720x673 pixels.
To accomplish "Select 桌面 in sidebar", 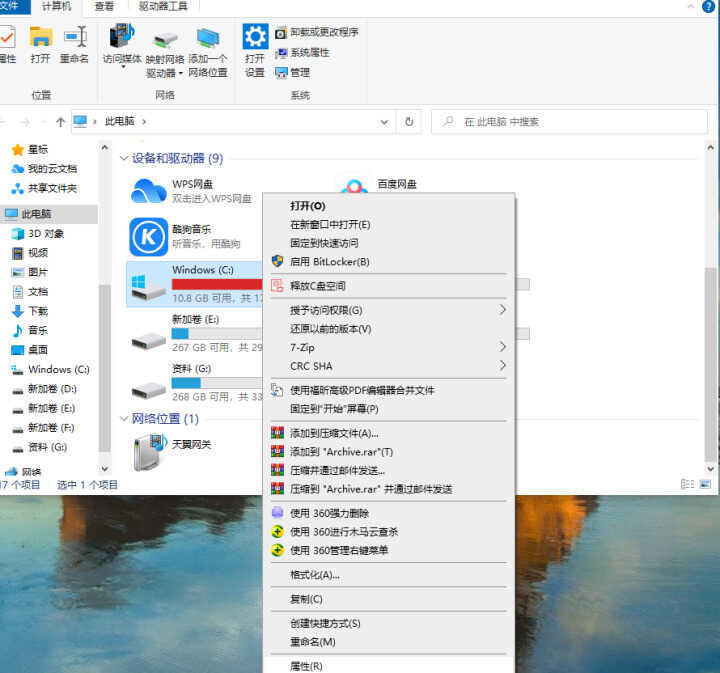I will (x=30, y=350).
